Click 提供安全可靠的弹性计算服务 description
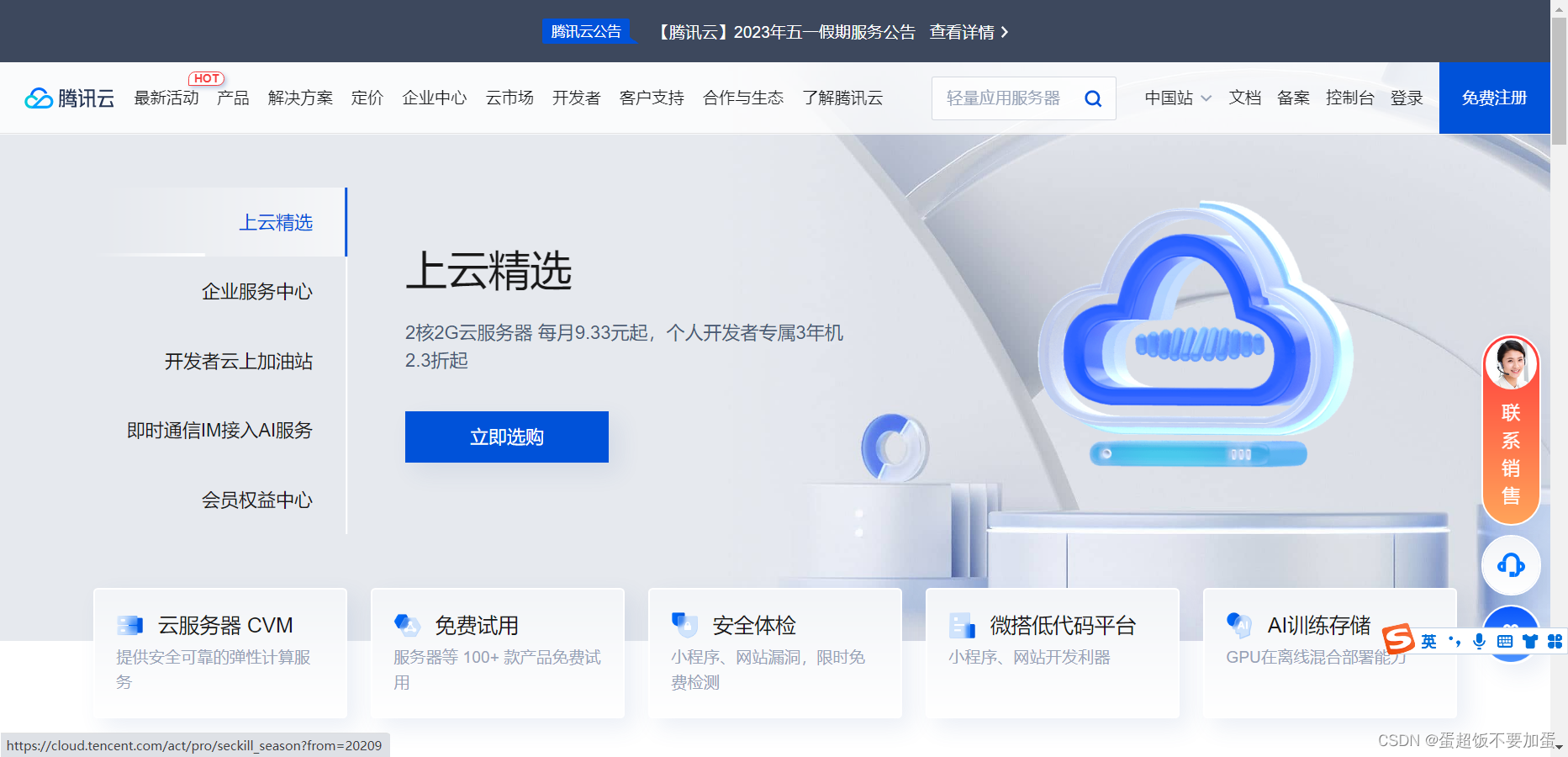This screenshot has height=757, width=1568. tap(214, 670)
